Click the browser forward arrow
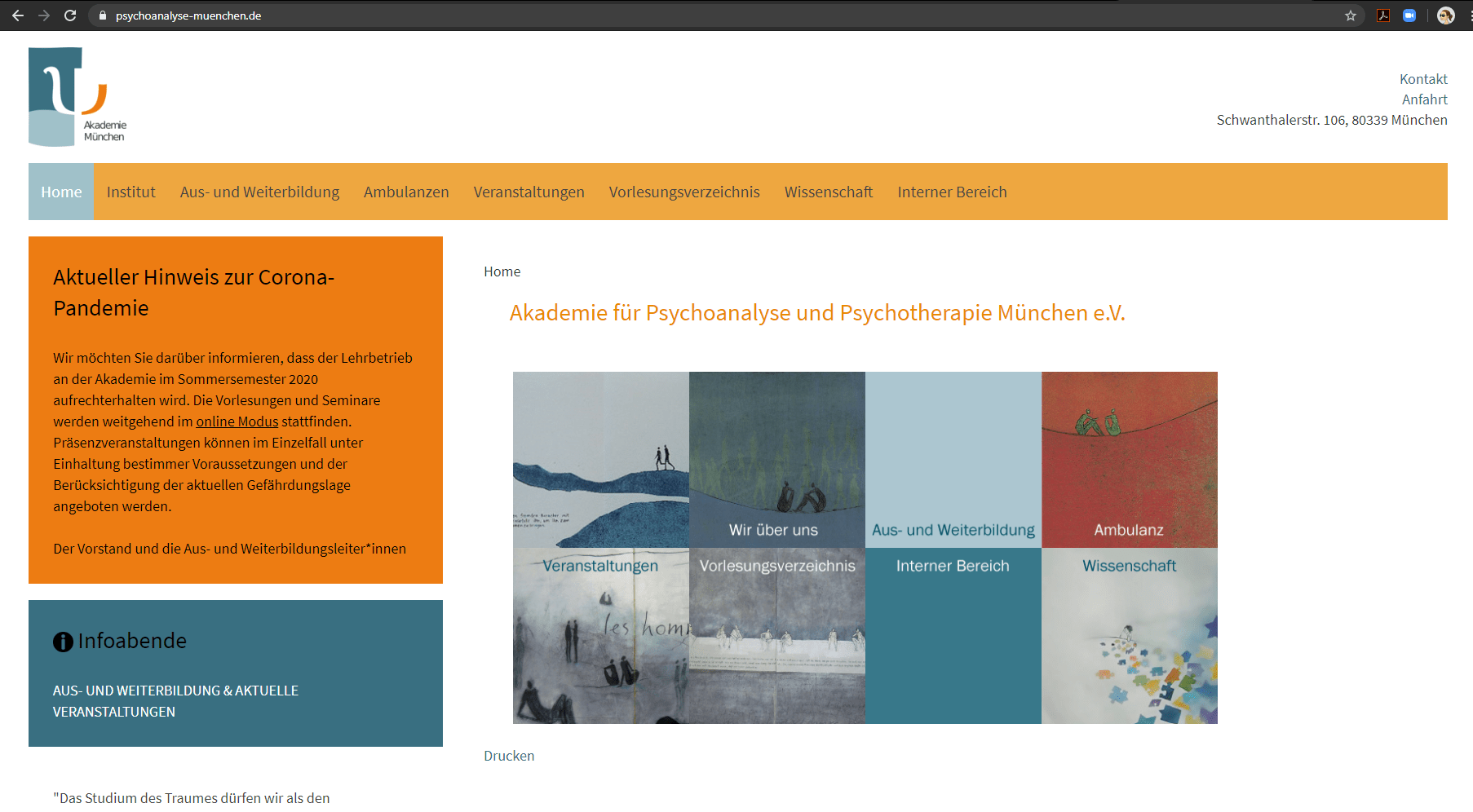 click(44, 15)
